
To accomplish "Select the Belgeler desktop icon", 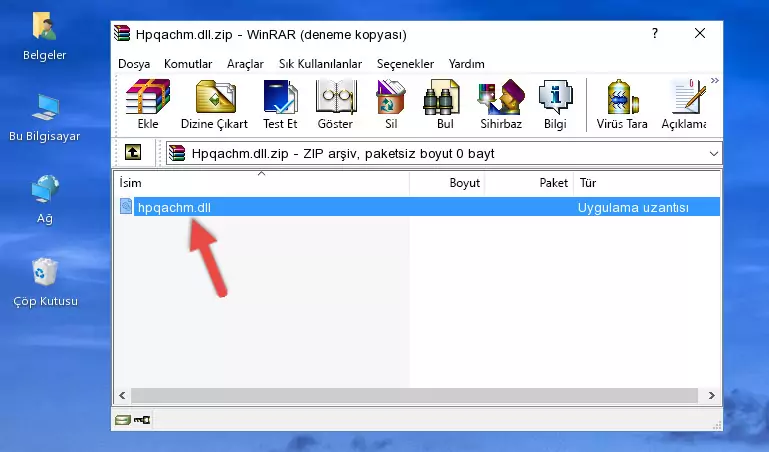I will coord(45,37).
